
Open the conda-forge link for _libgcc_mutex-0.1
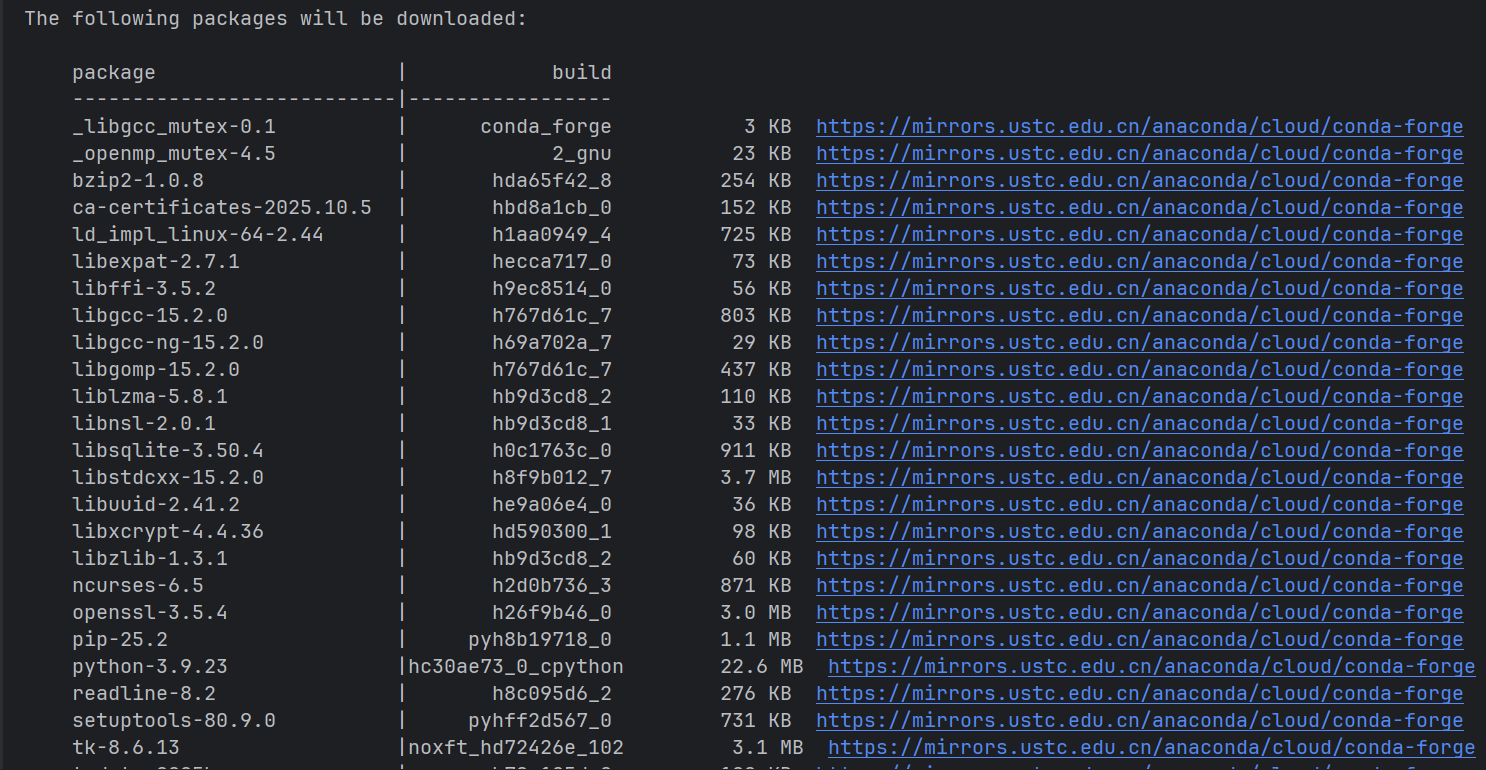1140,127
